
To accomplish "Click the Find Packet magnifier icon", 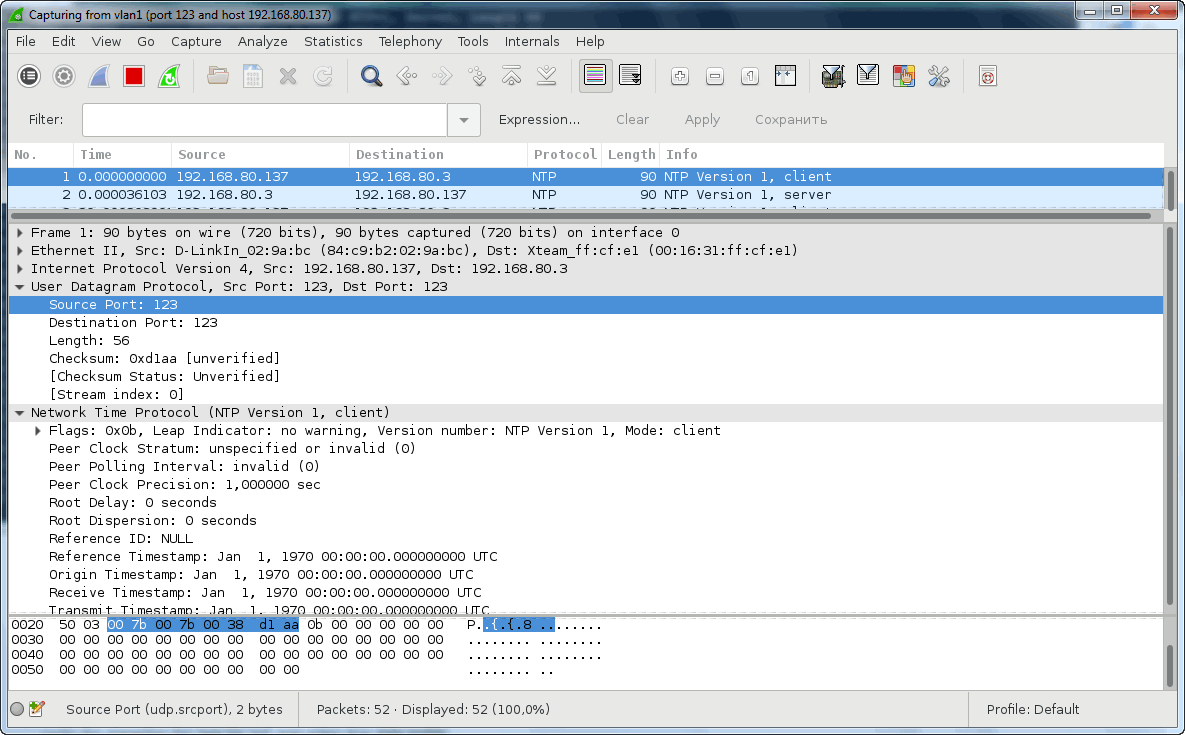I will coord(372,76).
